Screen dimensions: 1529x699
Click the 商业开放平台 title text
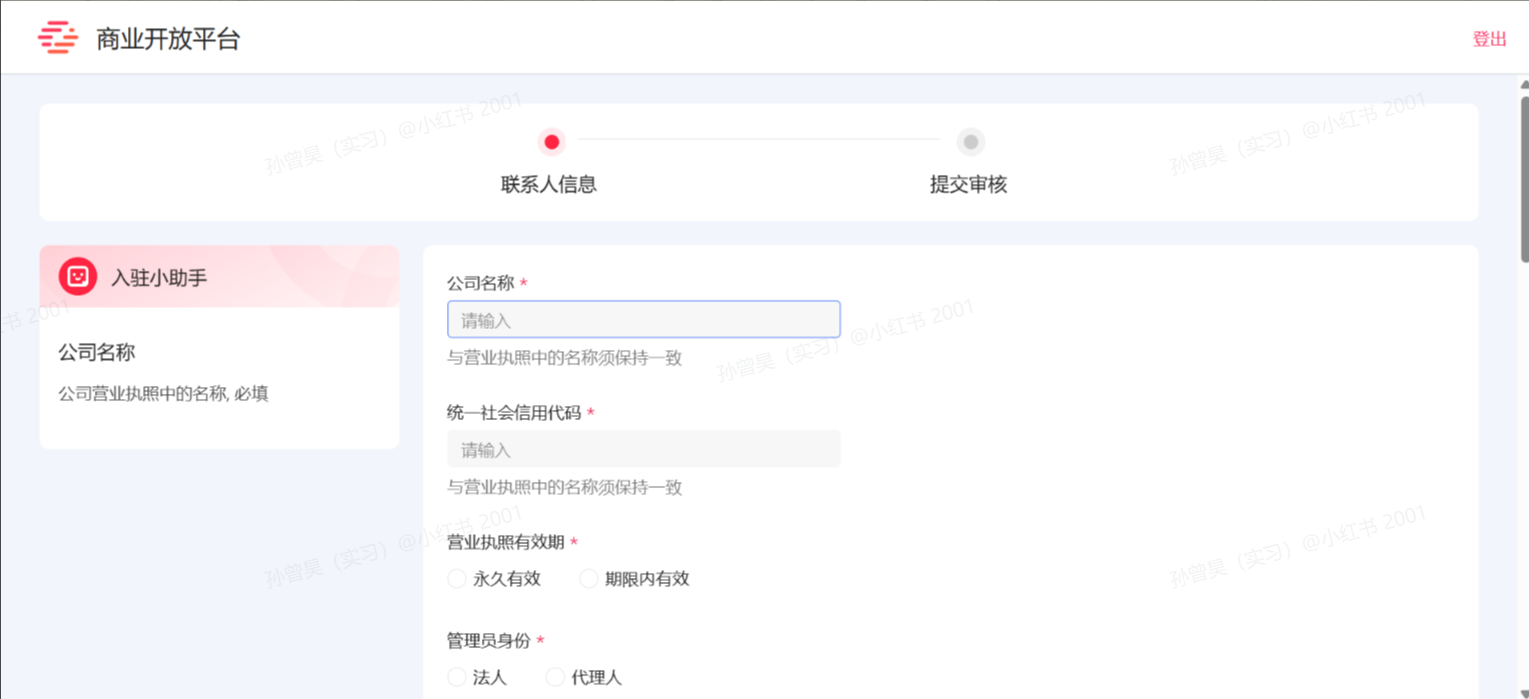[168, 39]
